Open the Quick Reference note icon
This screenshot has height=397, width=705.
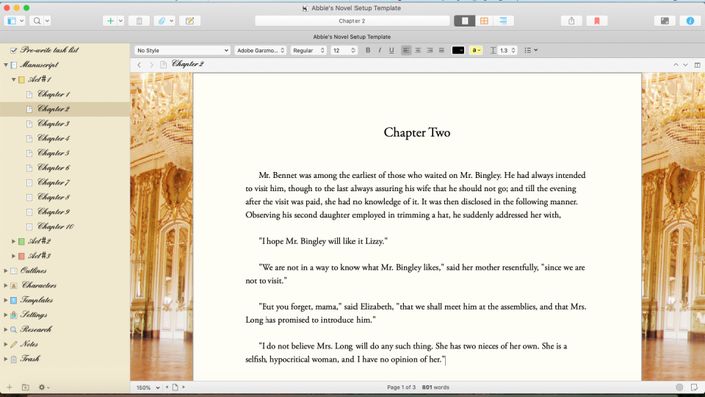(x=190, y=21)
